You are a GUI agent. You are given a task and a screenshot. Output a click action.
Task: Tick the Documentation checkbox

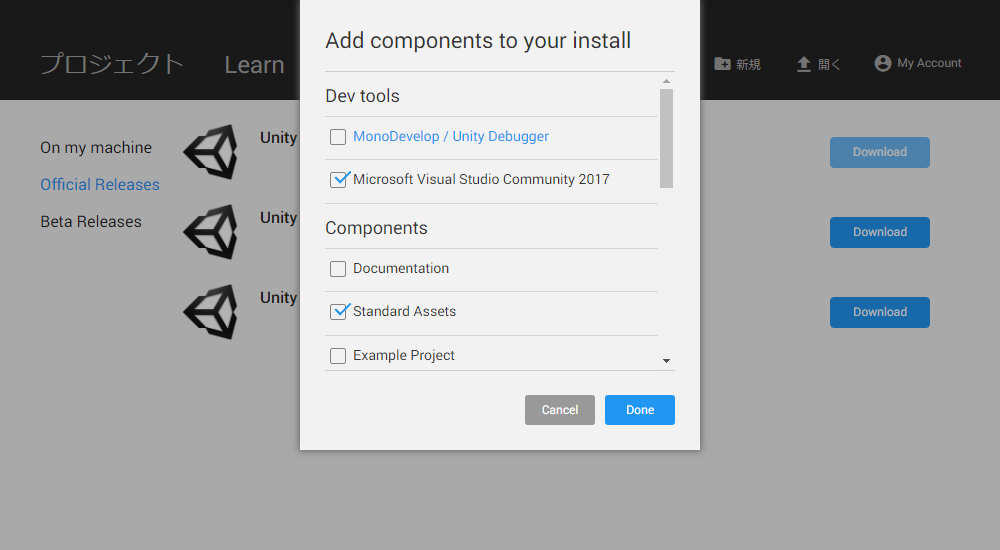point(338,269)
